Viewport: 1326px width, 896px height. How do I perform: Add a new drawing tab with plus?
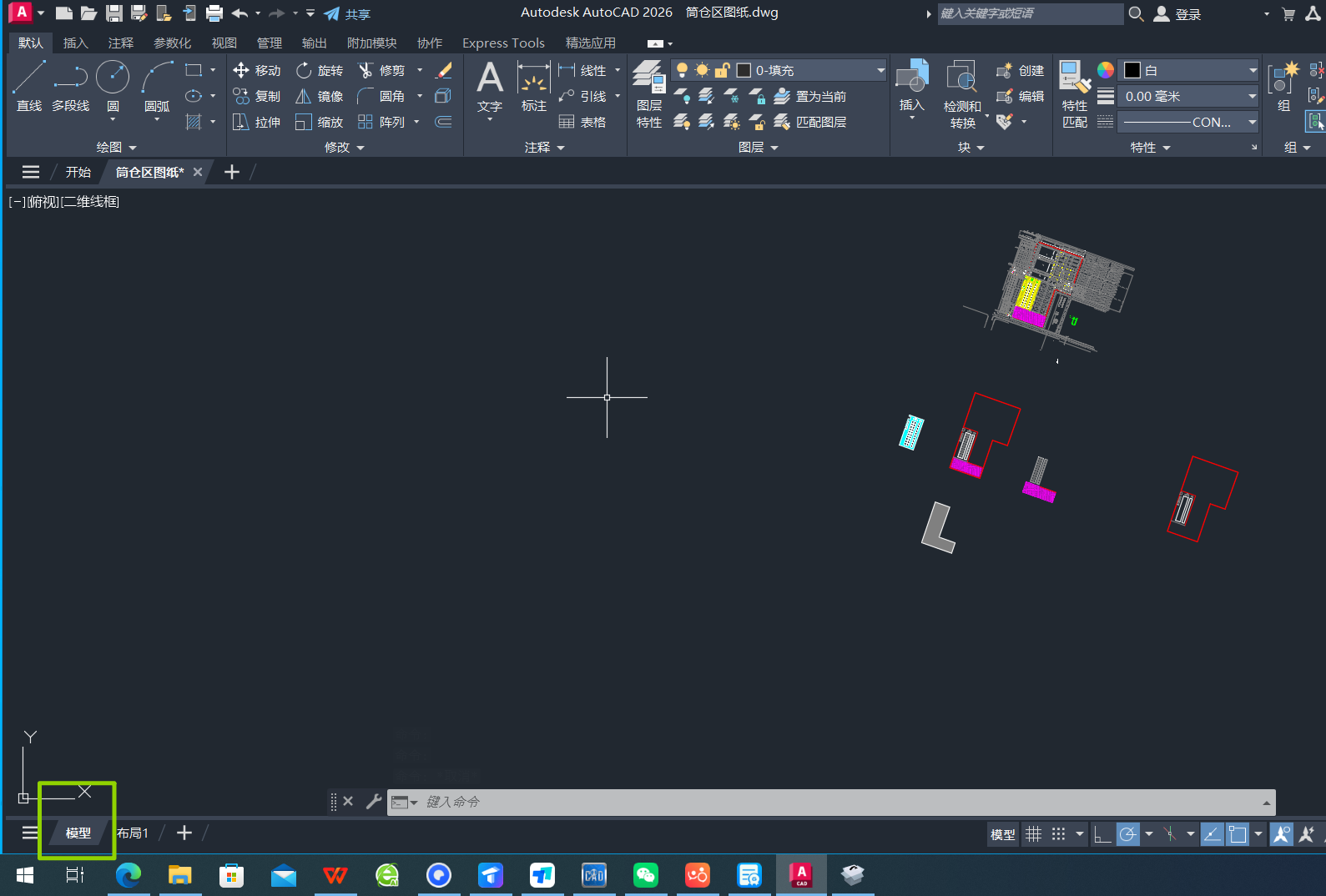232,172
